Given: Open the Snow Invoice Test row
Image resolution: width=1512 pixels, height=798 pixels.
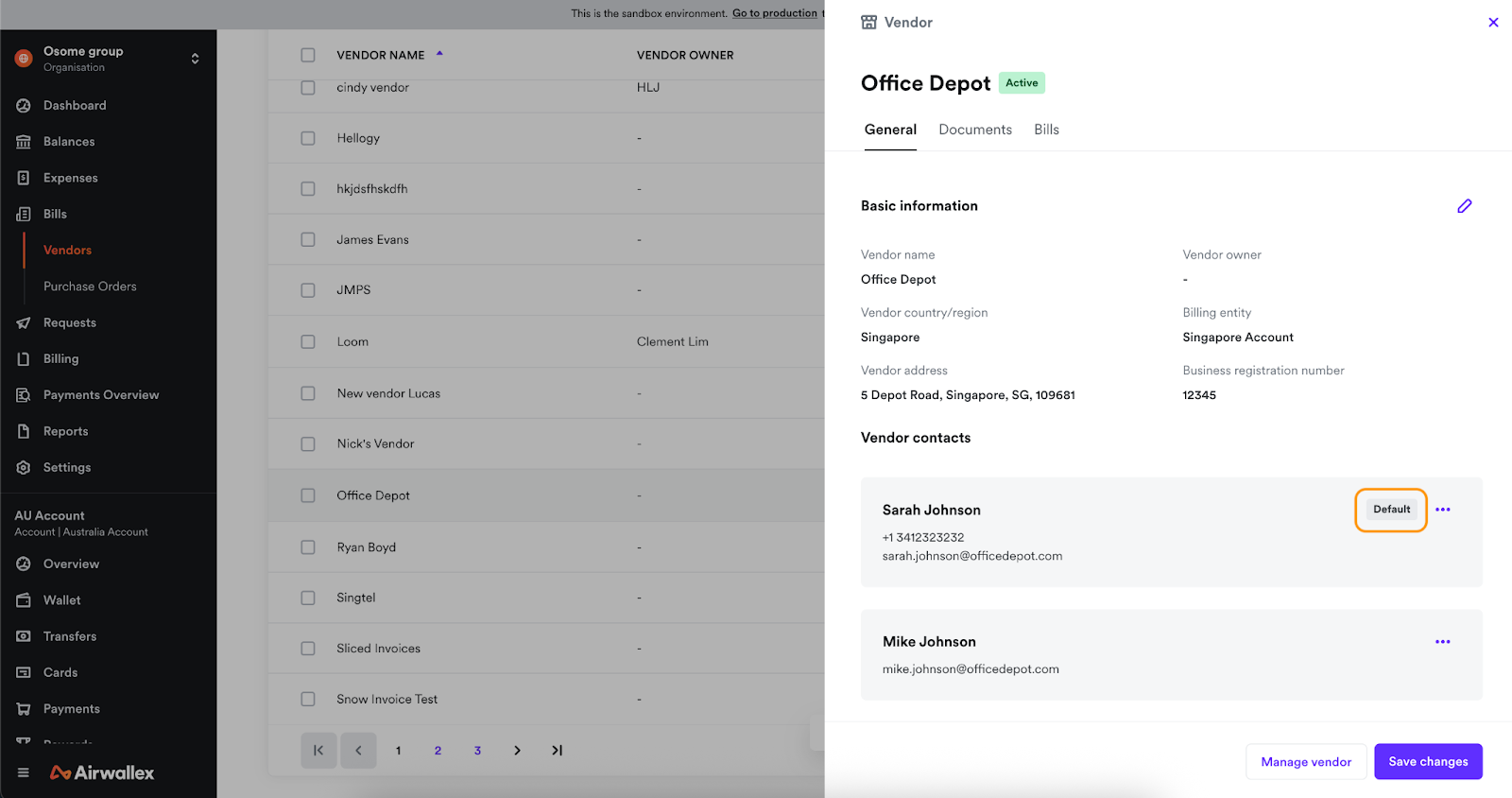Looking at the screenshot, I should [x=546, y=700].
